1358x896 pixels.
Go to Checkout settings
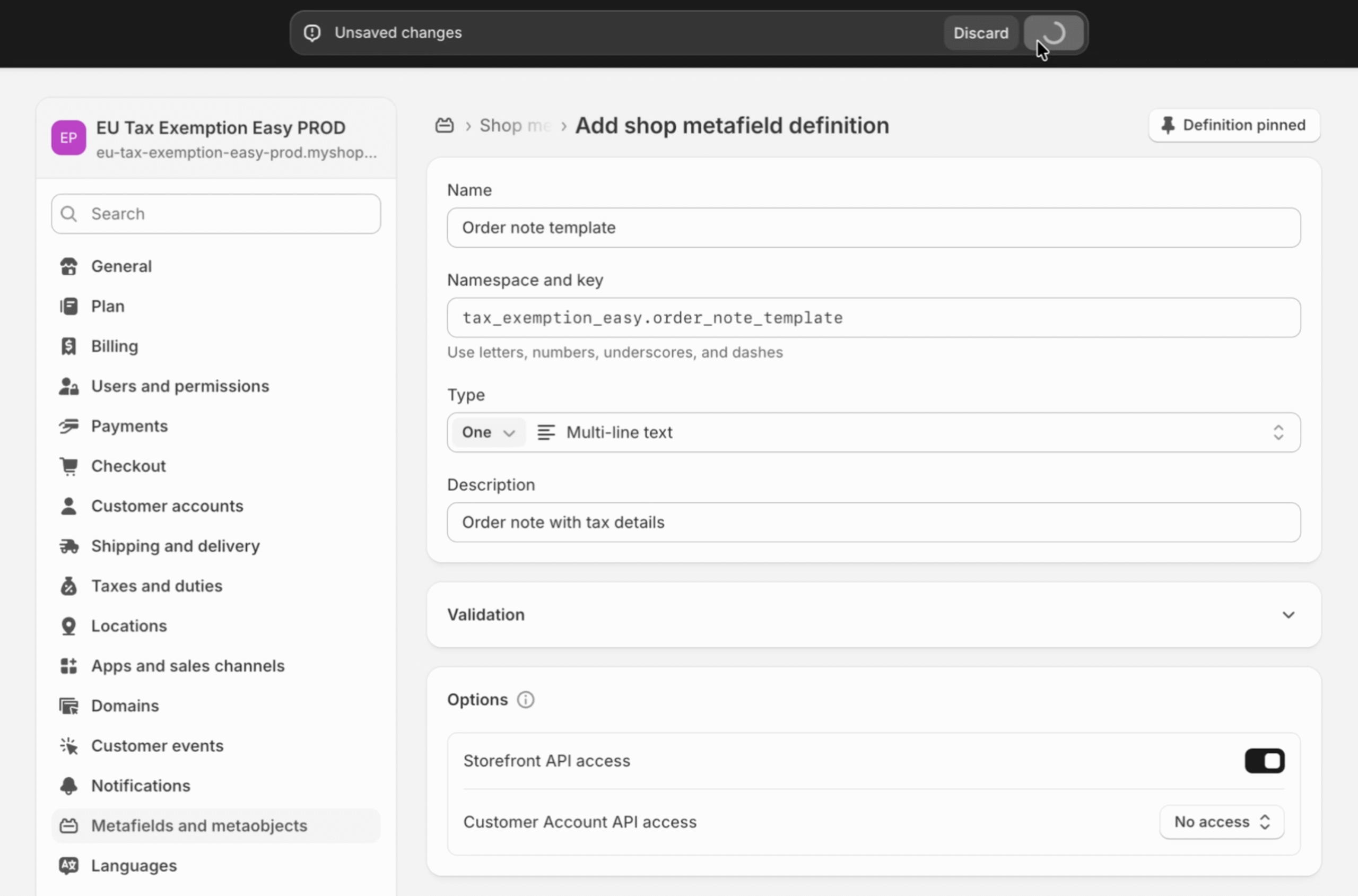click(128, 466)
